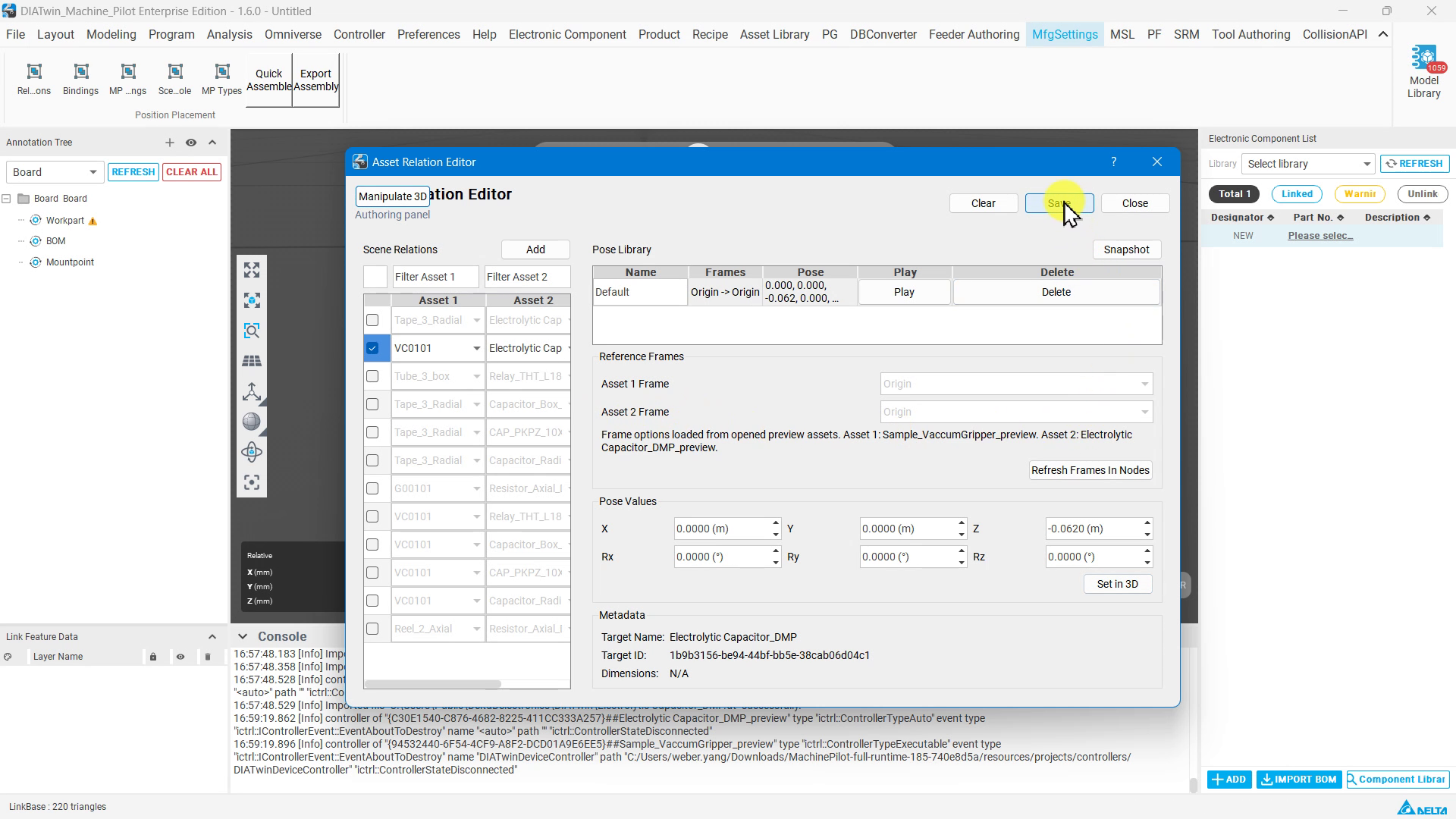Open the Select library dropdown
1456x819 pixels.
pos(1307,164)
